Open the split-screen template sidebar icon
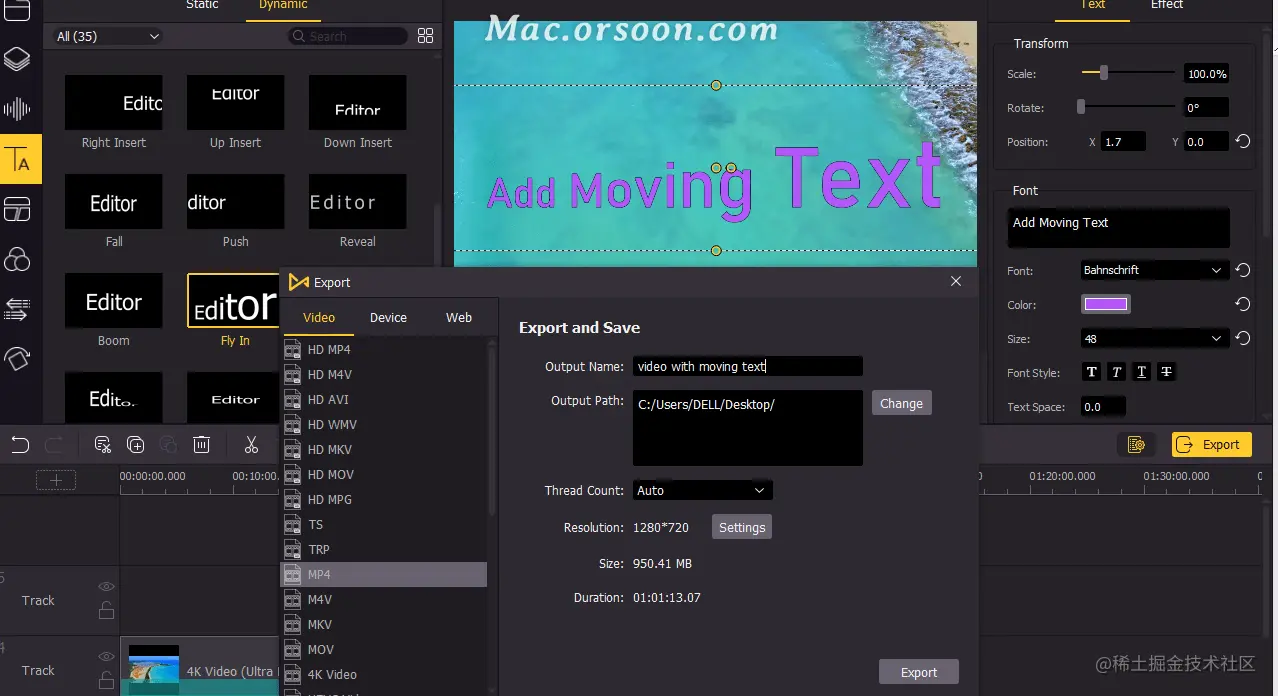Screen dimensions: 1278x696 [x=17, y=210]
